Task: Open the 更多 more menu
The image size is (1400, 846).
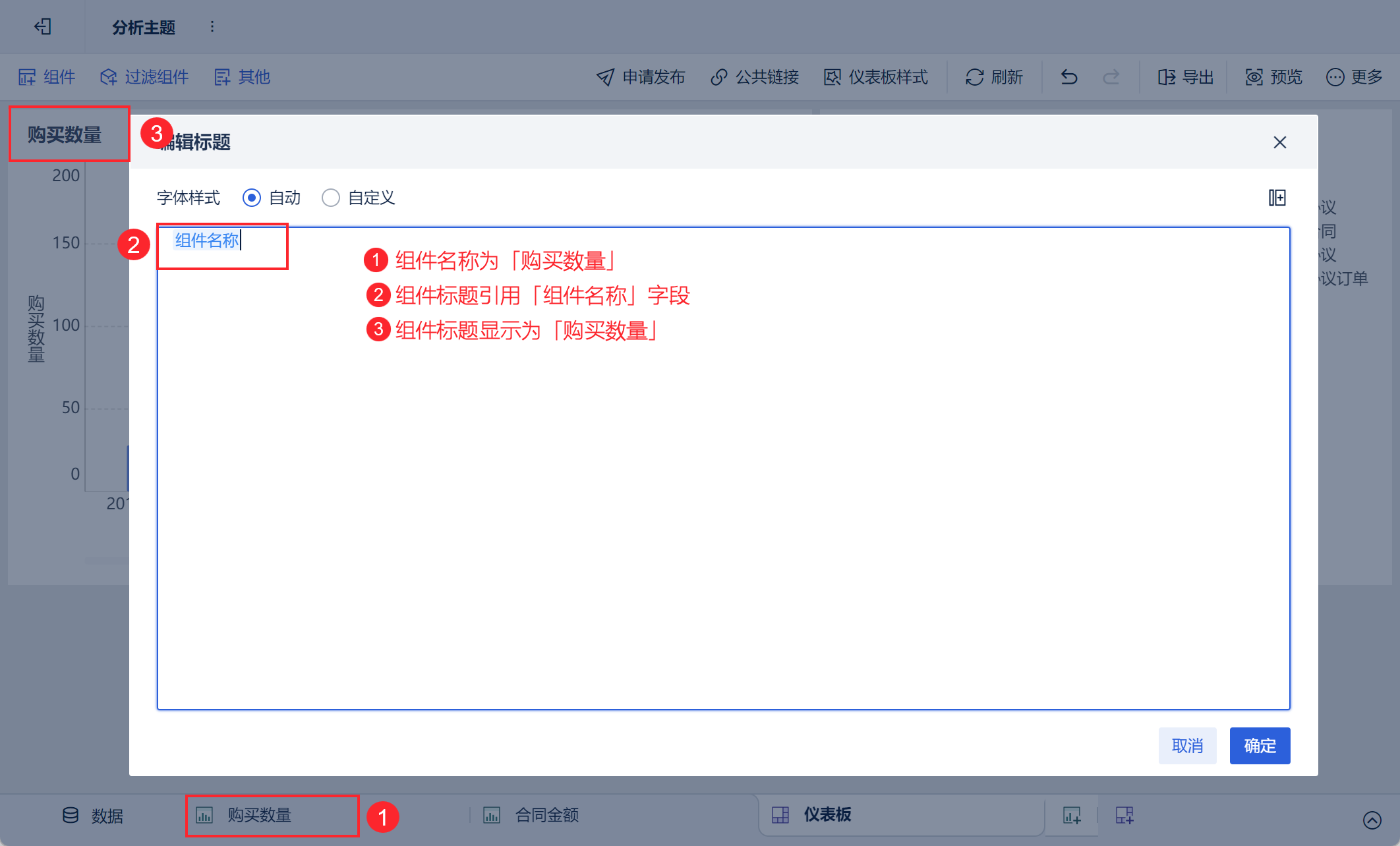Action: tap(1355, 77)
